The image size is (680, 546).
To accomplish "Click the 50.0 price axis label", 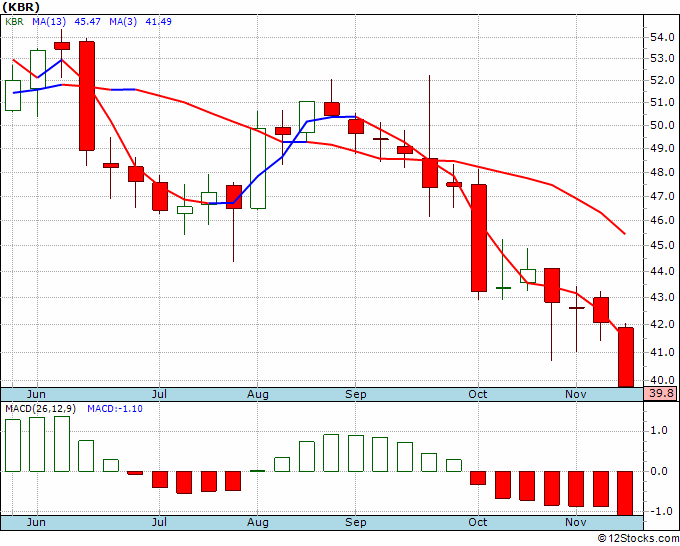I will pos(662,125).
